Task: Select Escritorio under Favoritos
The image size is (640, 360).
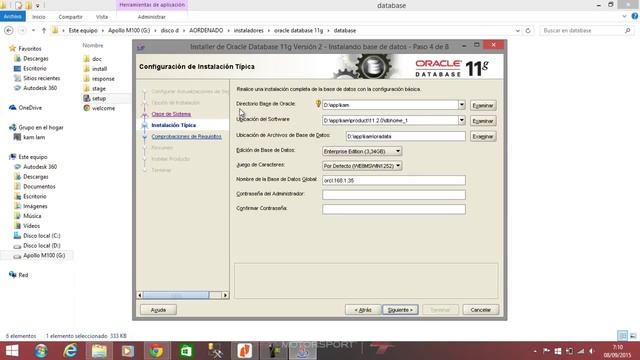Action: (35, 68)
